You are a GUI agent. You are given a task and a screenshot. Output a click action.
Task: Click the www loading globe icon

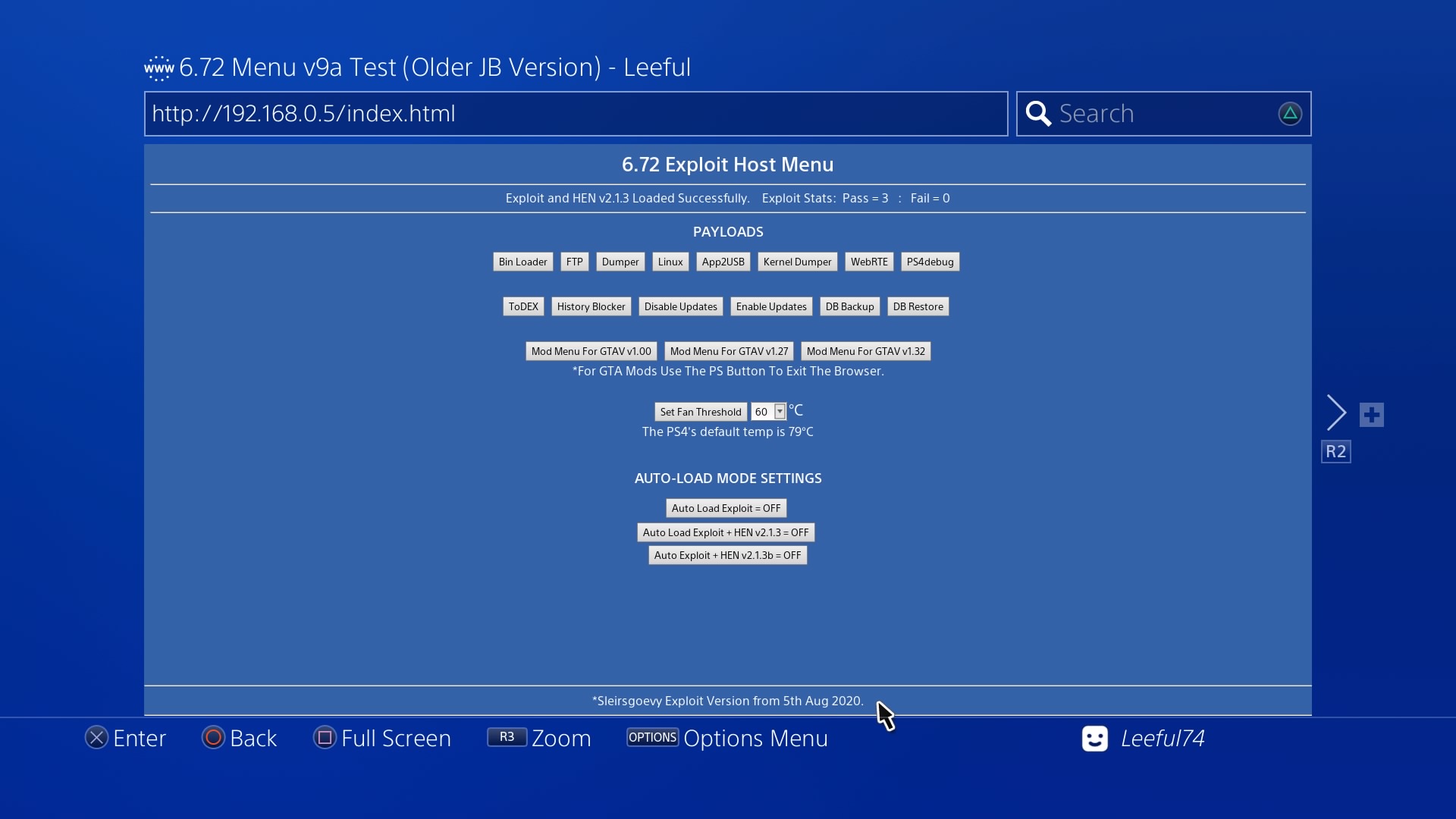tap(159, 68)
